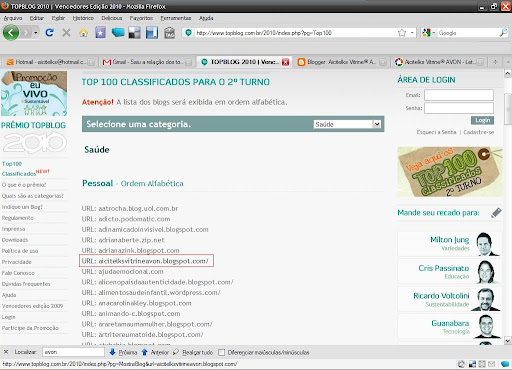Screen dimensions: 512x370
Task: Click the site identity icon in address bar
Action: [x=188, y=33]
